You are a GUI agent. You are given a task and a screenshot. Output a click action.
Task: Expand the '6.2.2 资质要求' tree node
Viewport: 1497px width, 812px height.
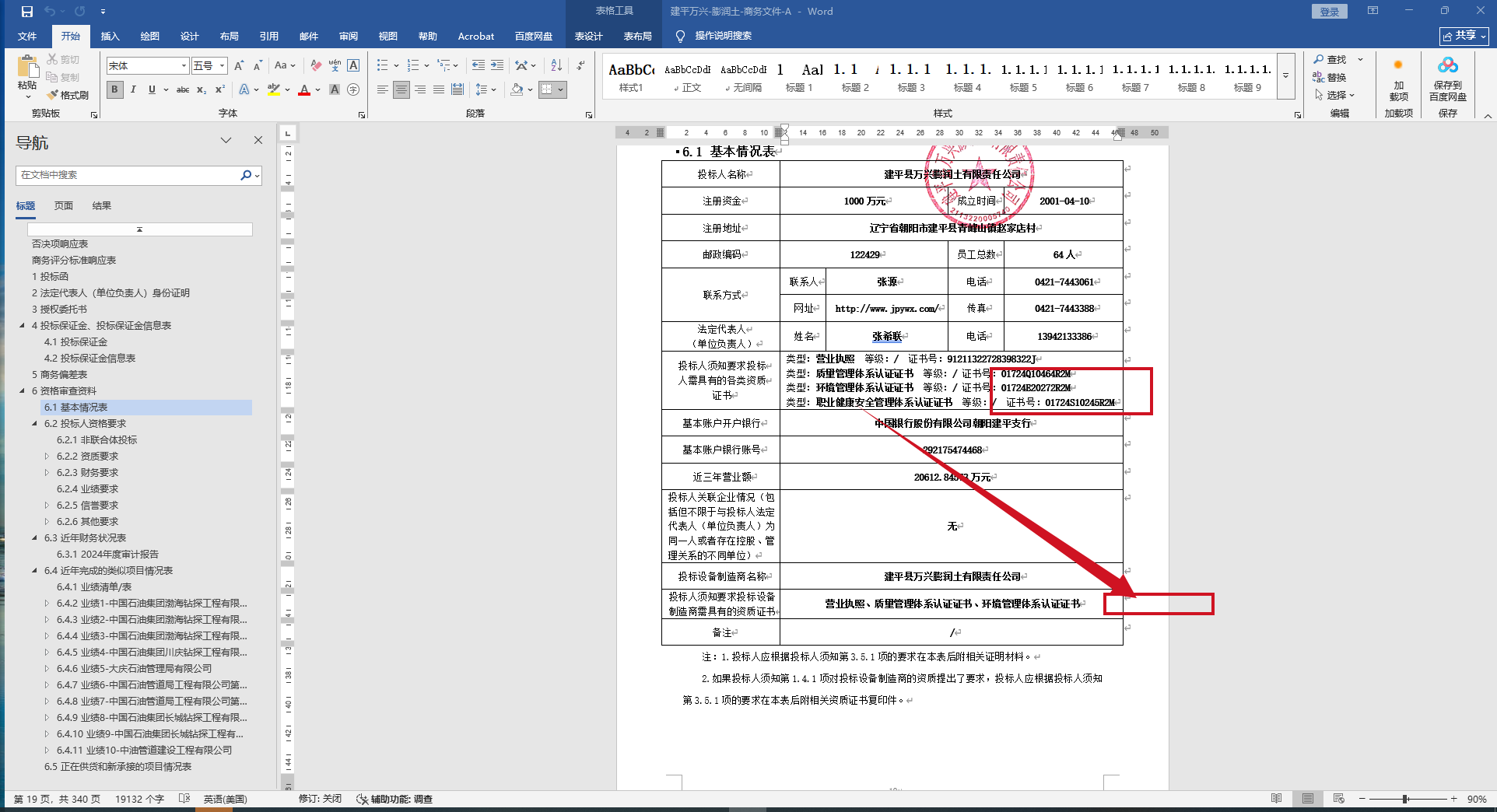[47, 457]
